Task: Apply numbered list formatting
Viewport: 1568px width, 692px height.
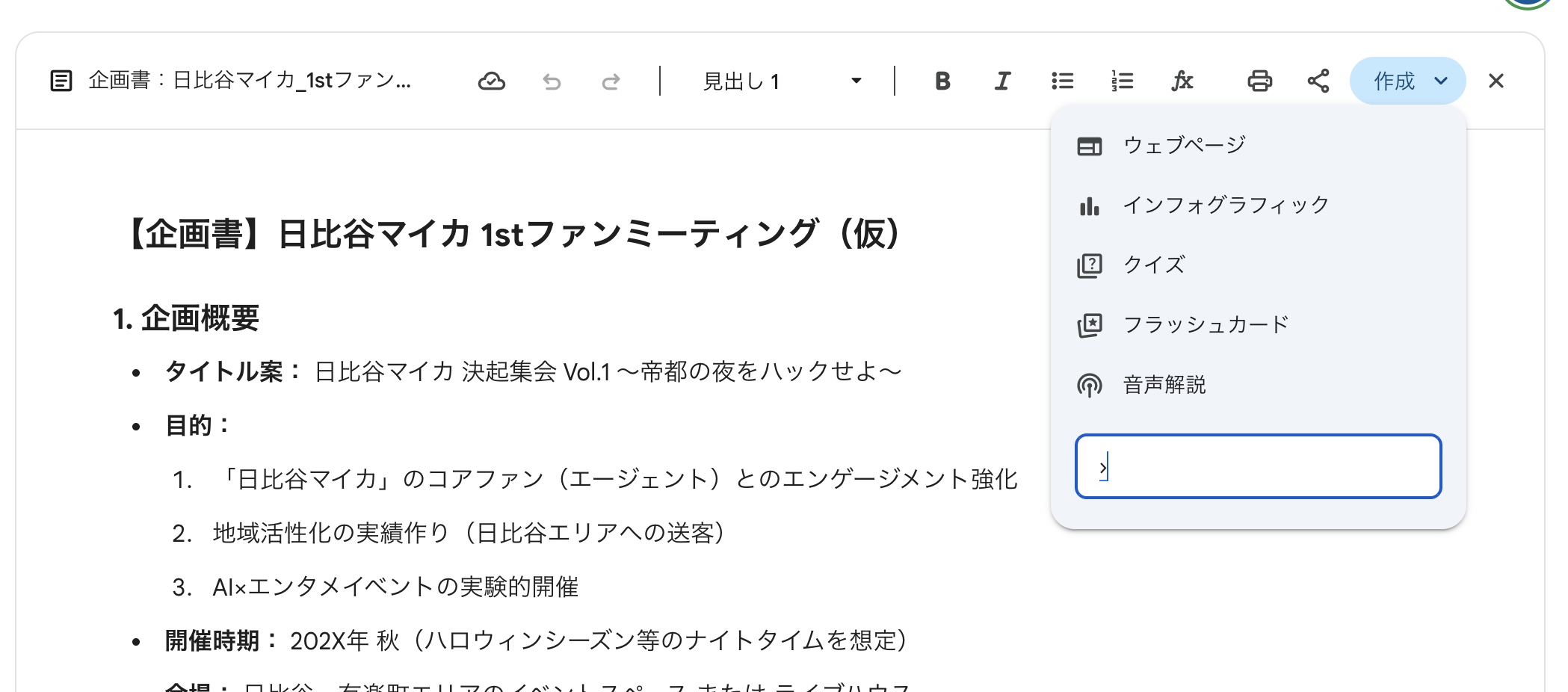Action: click(x=1122, y=81)
